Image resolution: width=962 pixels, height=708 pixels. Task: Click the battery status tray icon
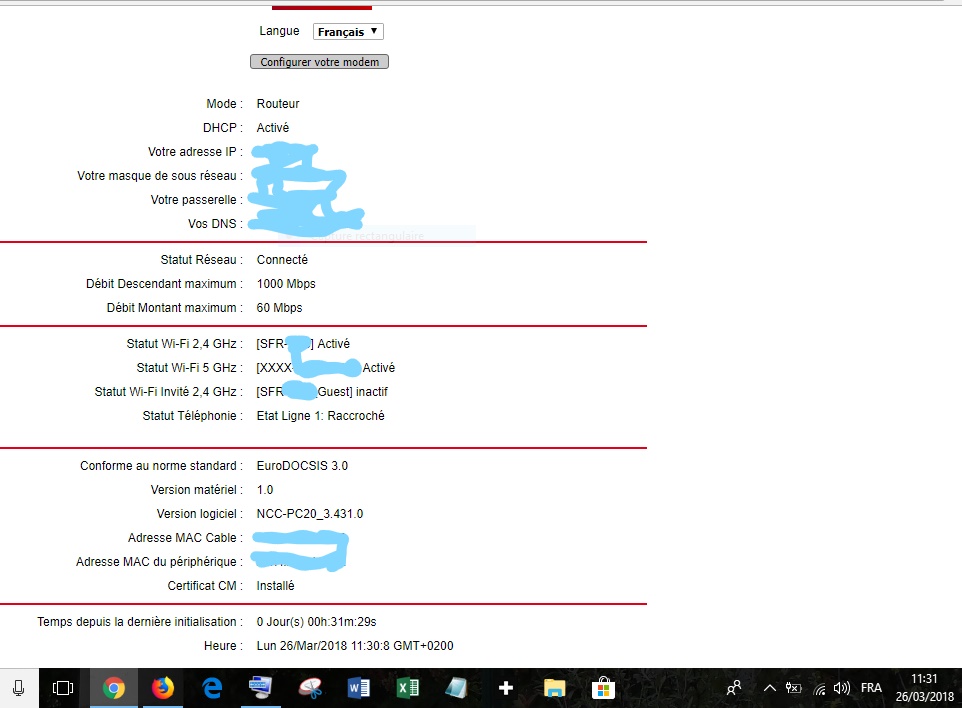(x=795, y=688)
